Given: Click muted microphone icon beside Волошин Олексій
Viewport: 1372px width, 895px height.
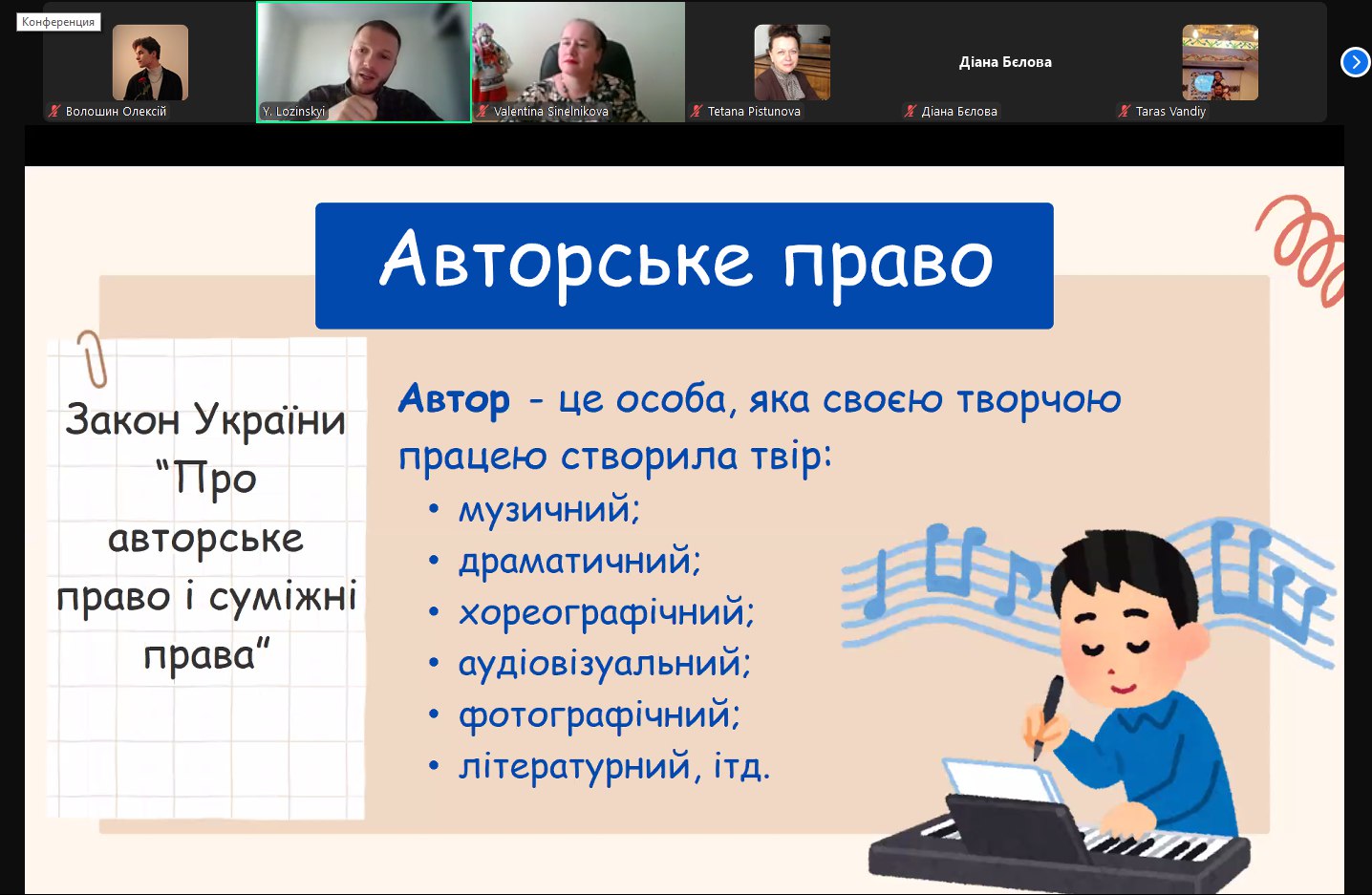Looking at the screenshot, I should pyautogui.click(x=54, y=111).
